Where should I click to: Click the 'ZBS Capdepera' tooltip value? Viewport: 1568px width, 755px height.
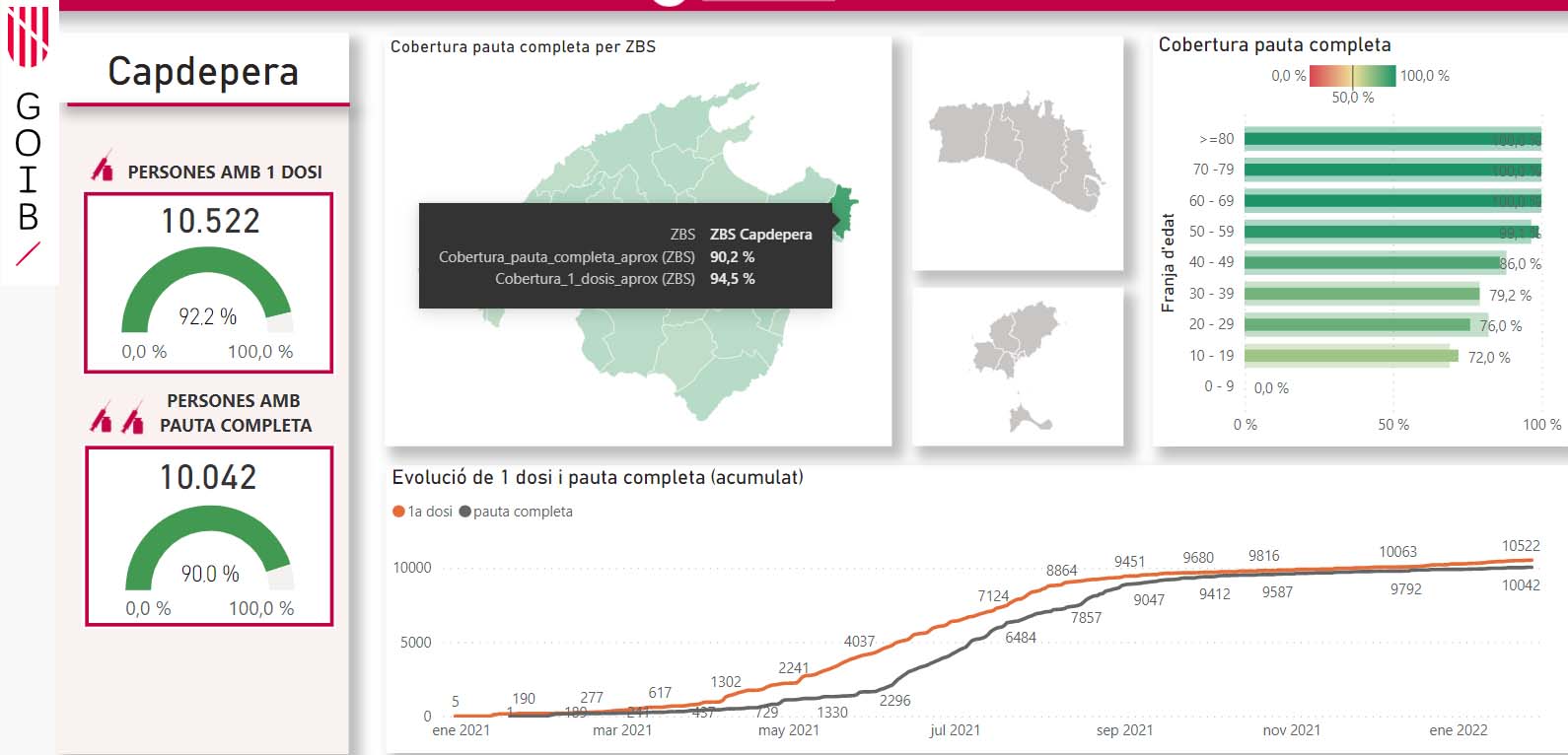tap(761, 235)
